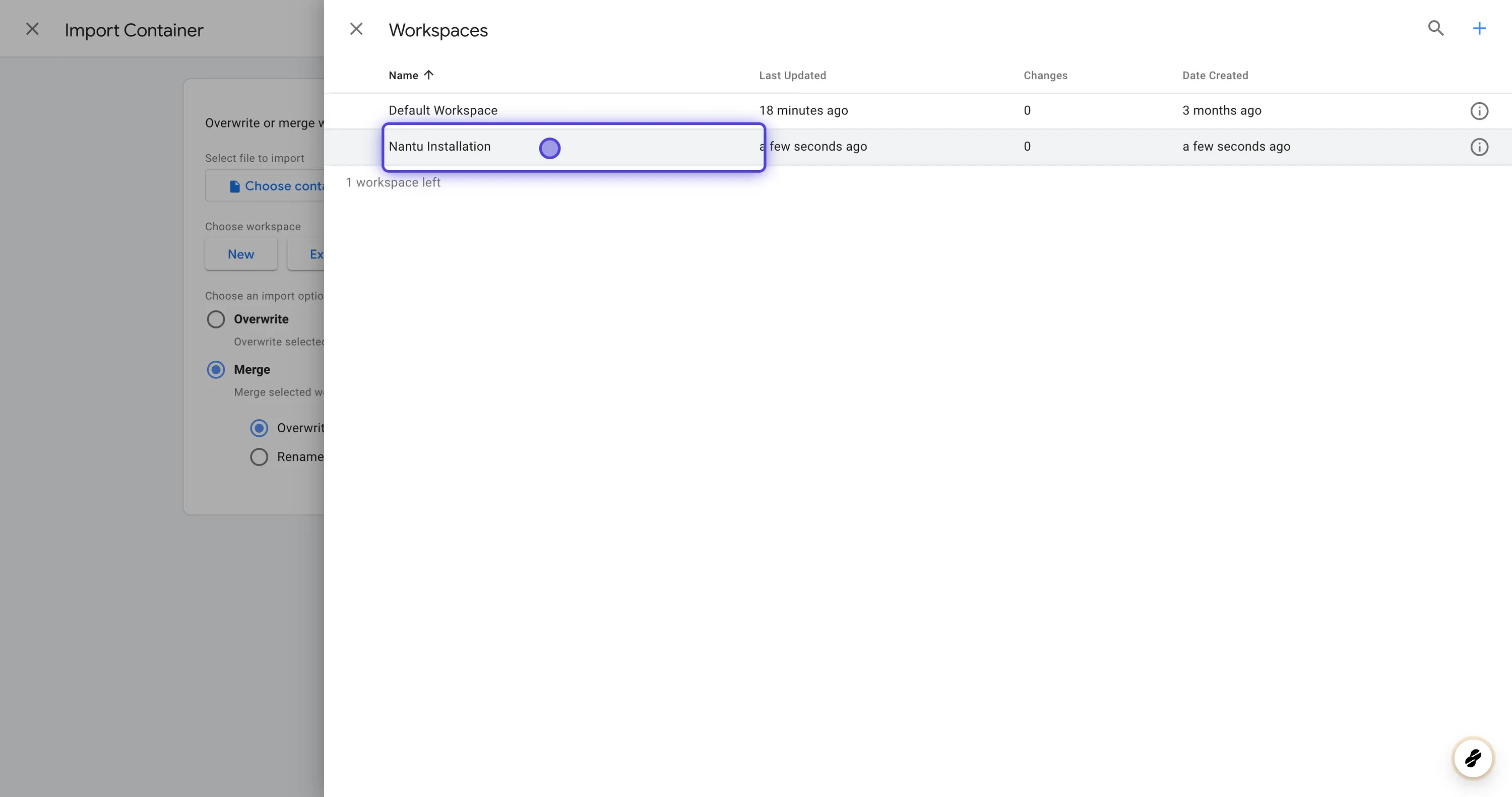Viewport: 1512px width, 797px height.
Task: Open workspace search with magnifier icon
Action: point(1436,28)
